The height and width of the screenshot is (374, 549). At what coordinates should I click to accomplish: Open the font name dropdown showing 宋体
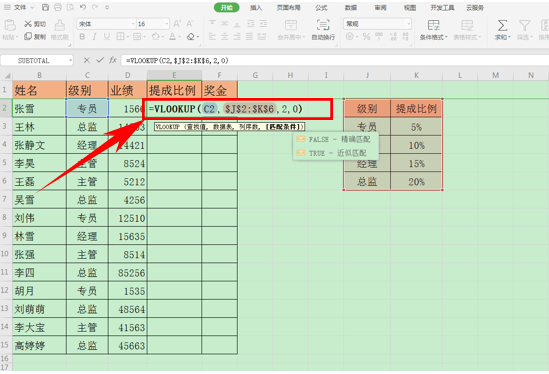point(133,24)
